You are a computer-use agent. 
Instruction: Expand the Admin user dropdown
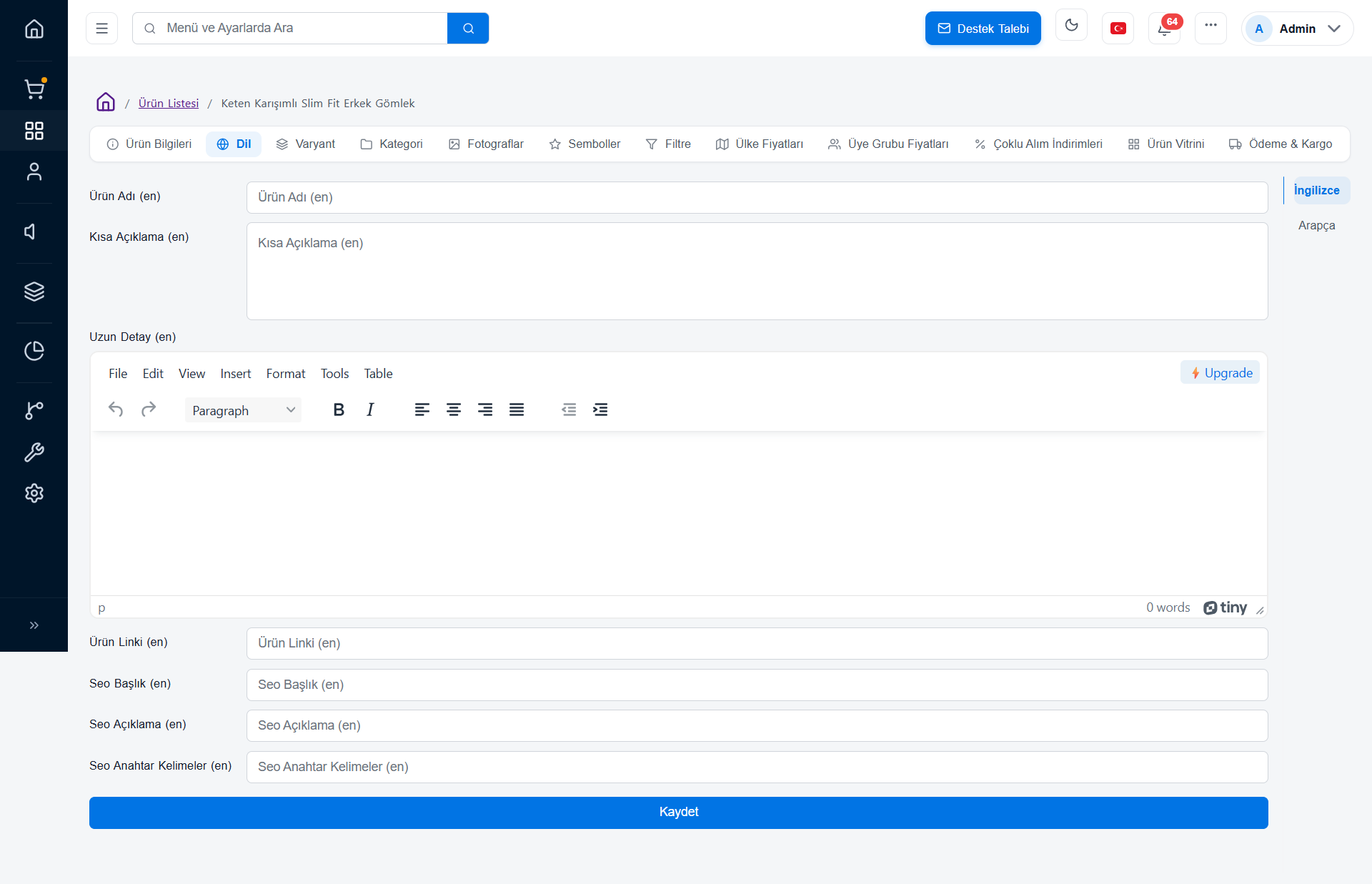pos(1298,29)
